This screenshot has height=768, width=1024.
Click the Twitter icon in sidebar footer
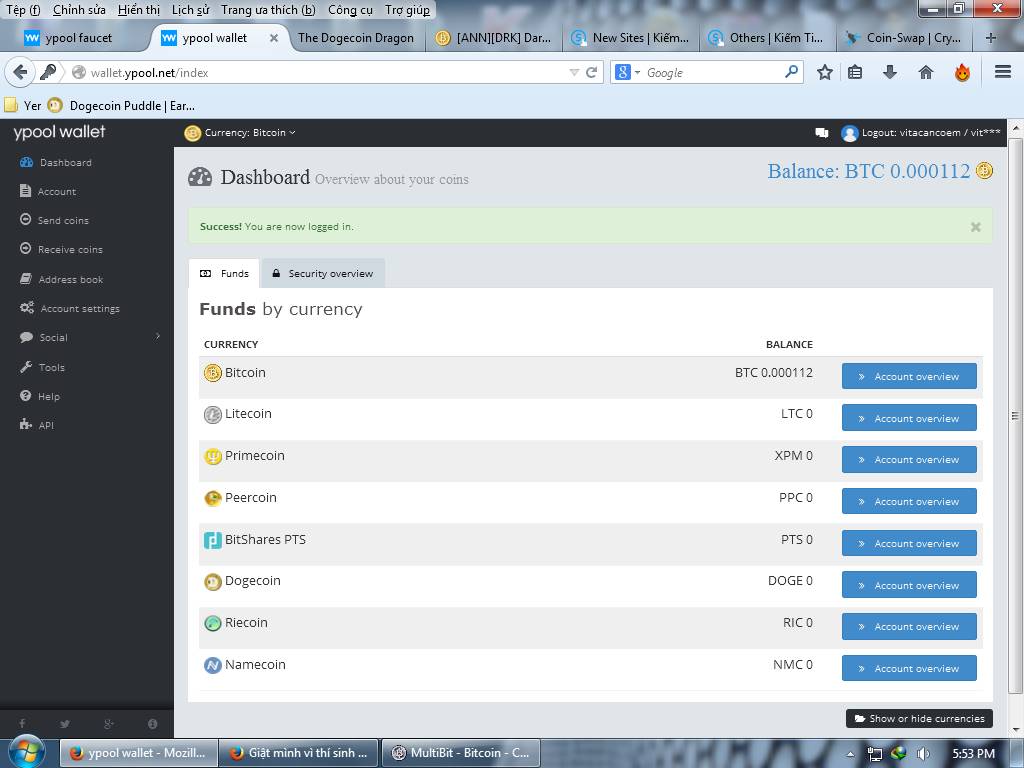[65, 724]
